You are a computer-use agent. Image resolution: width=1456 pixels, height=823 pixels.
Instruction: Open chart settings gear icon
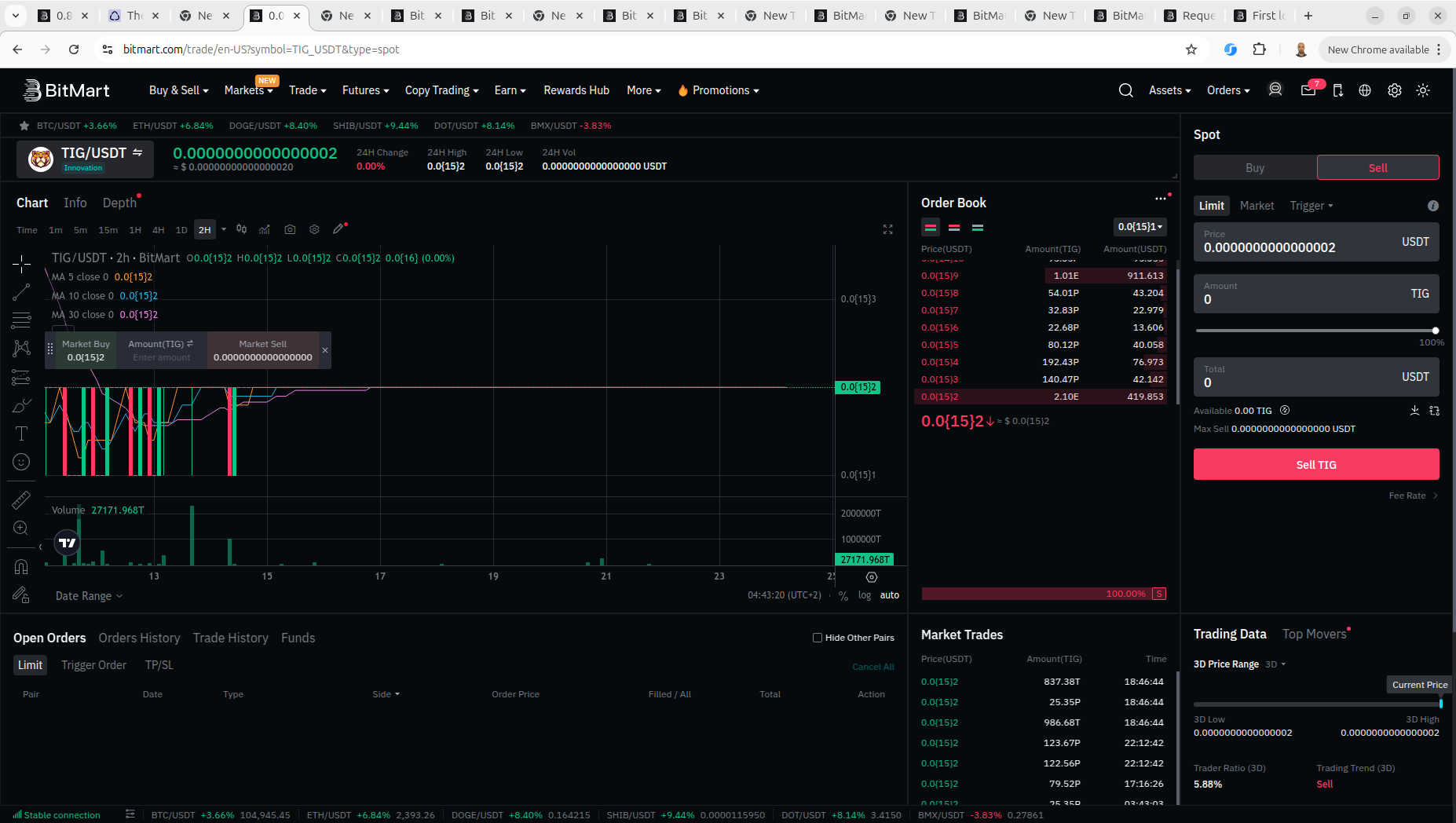(314, 229)
